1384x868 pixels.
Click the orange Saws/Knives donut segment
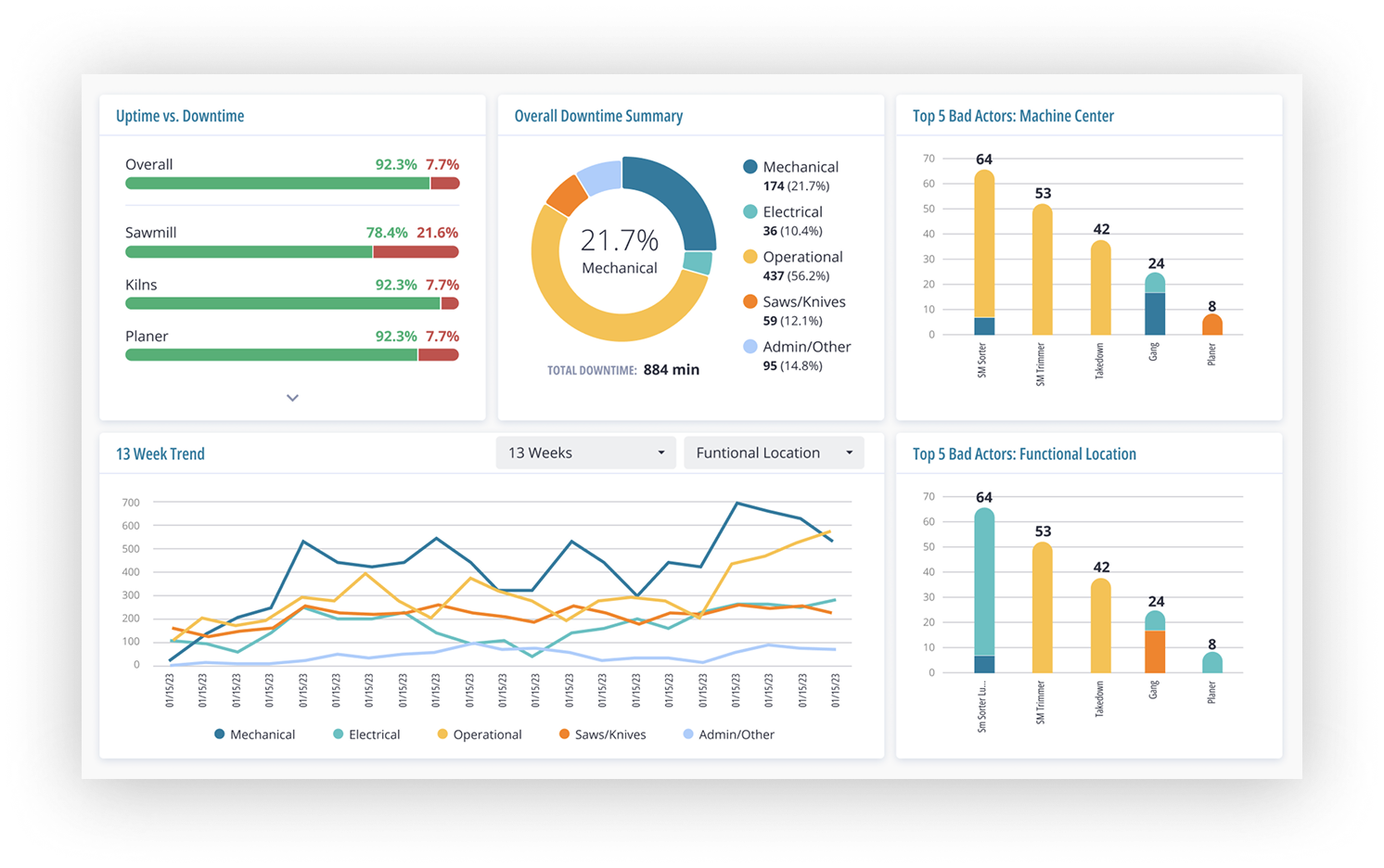(x=566, y=195)
